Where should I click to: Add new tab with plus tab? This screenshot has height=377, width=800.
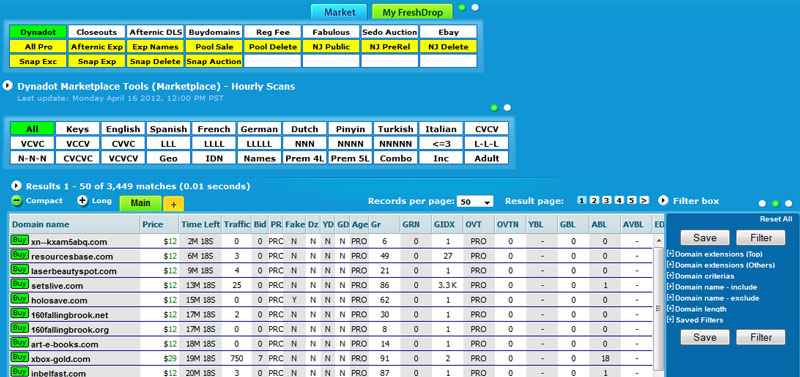(x=173, y=204)
